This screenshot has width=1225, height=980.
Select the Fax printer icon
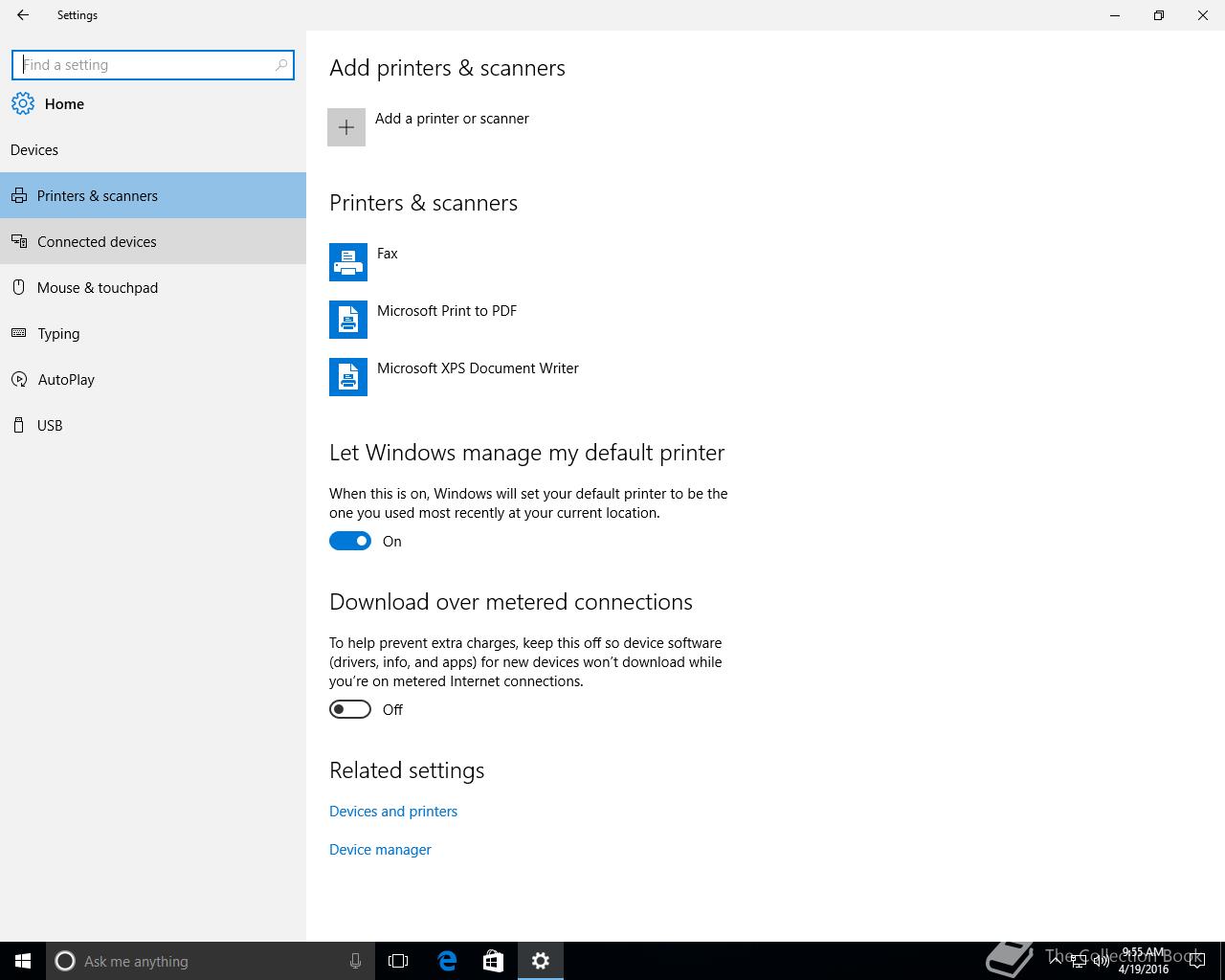click(348, 262)
